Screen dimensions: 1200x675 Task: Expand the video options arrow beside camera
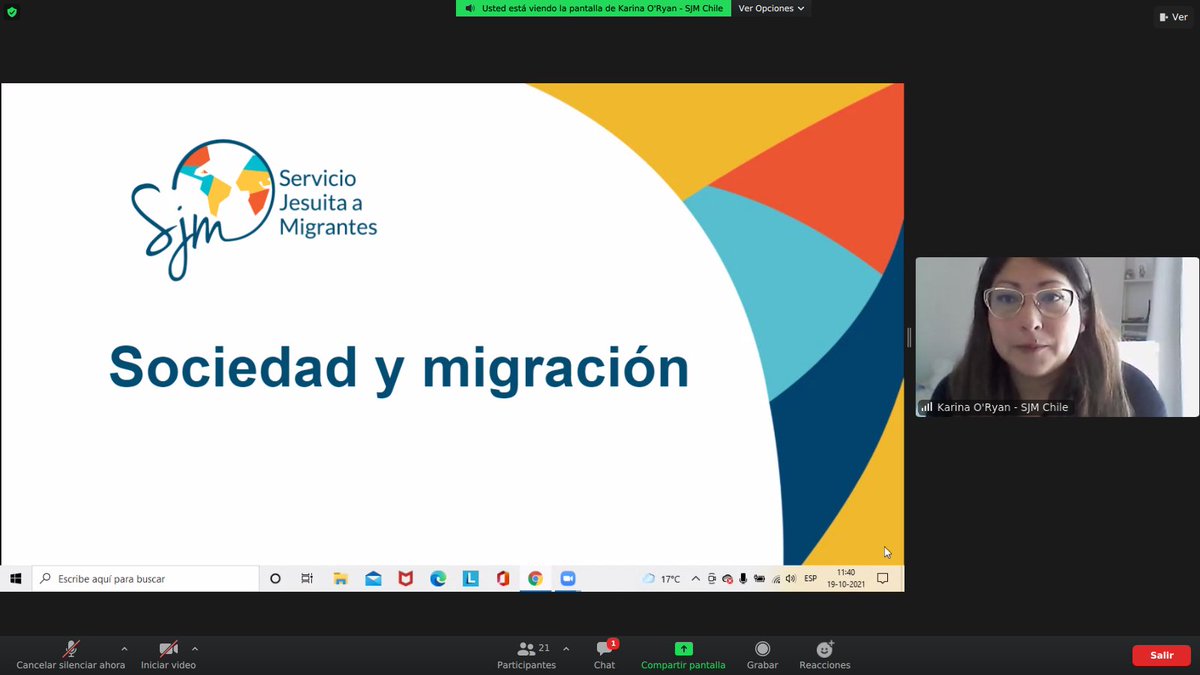coord(194,648)
